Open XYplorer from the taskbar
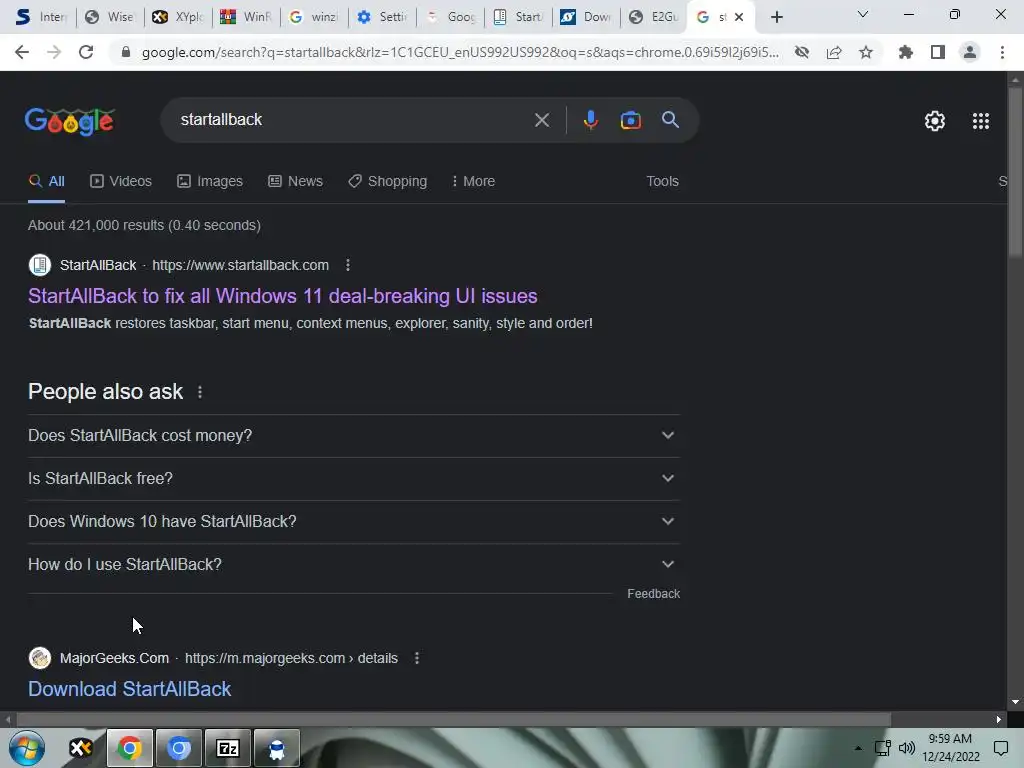 80,748
